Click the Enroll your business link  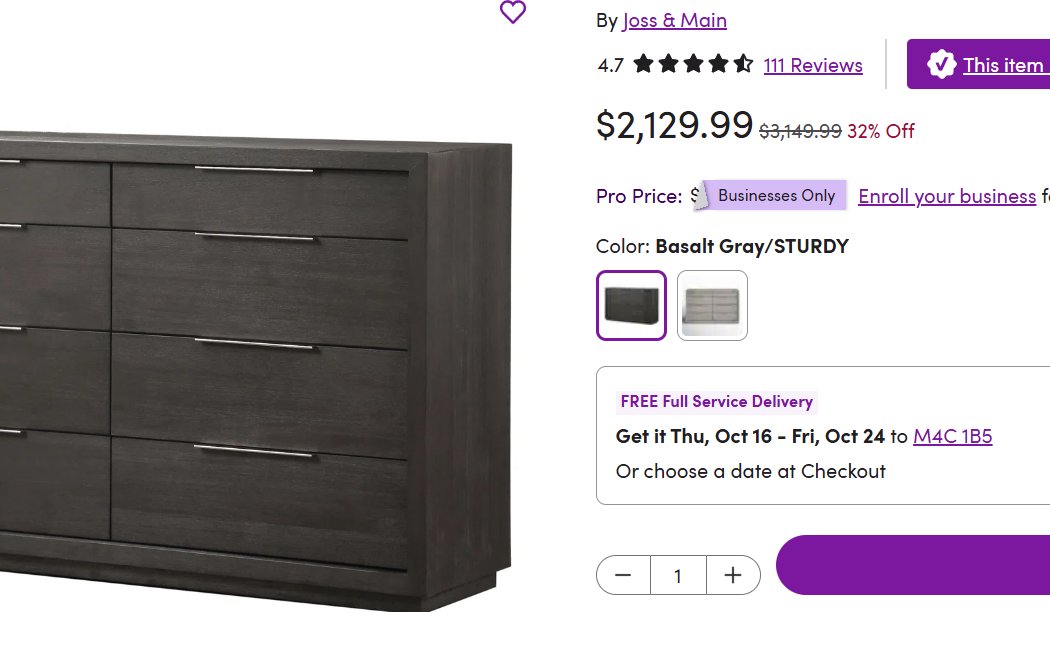point(946,196)
